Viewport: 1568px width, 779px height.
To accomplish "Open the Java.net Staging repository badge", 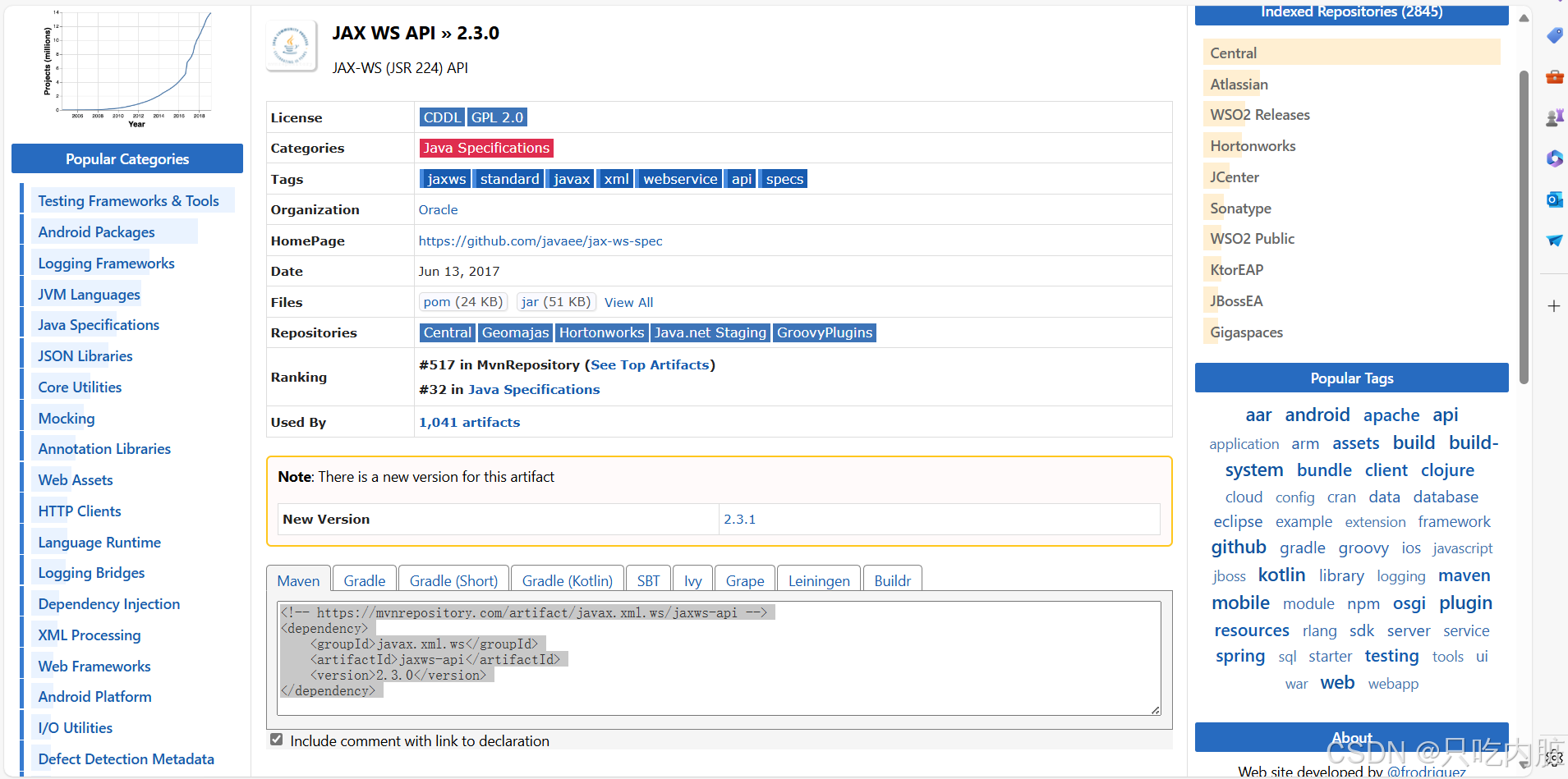I will (x=710, y=332).
